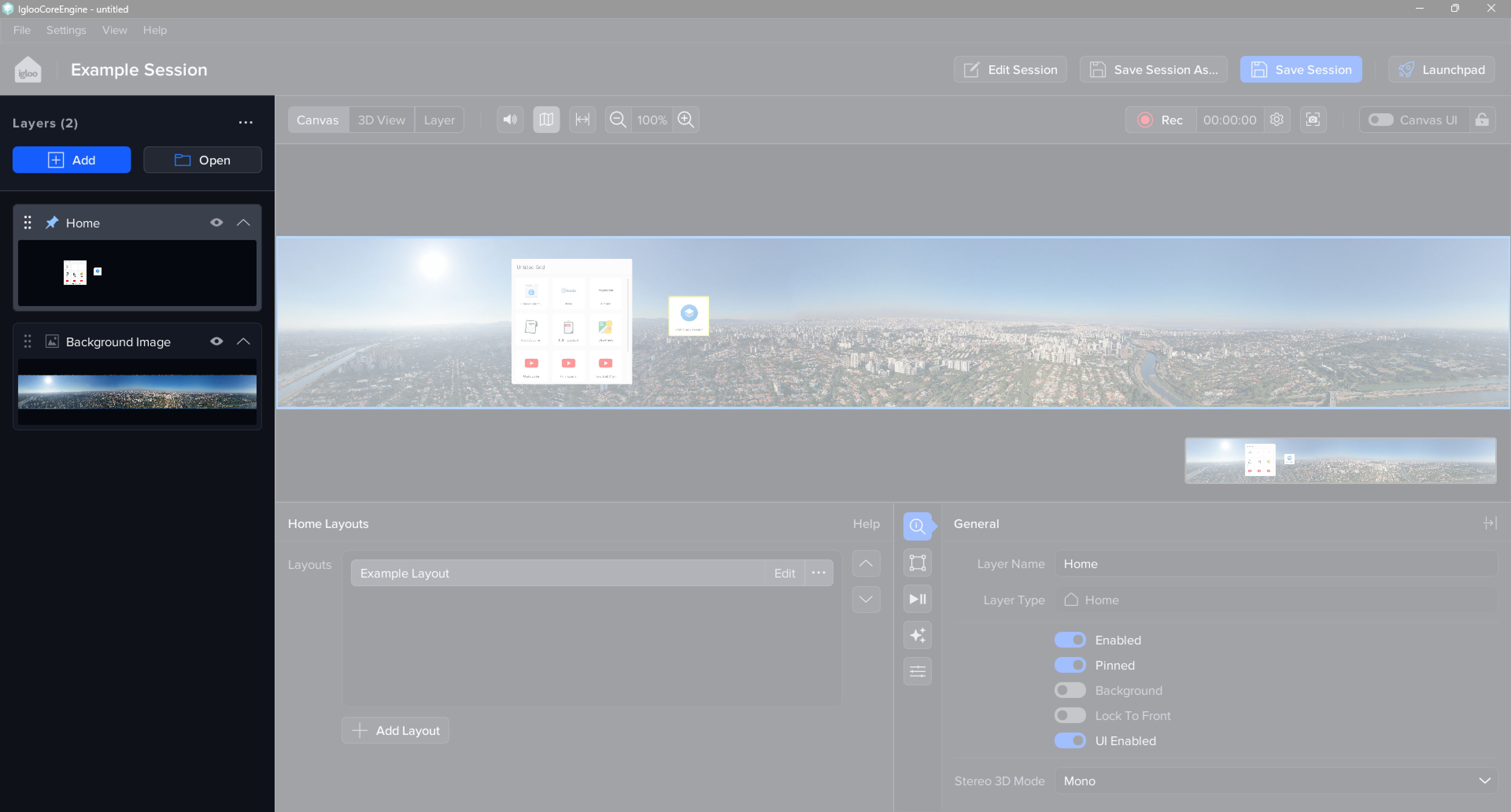Image resolution: width=1511 pixels, height=812 pixels.
Task: Mute audio with the speaker icon
Action: 510,120
